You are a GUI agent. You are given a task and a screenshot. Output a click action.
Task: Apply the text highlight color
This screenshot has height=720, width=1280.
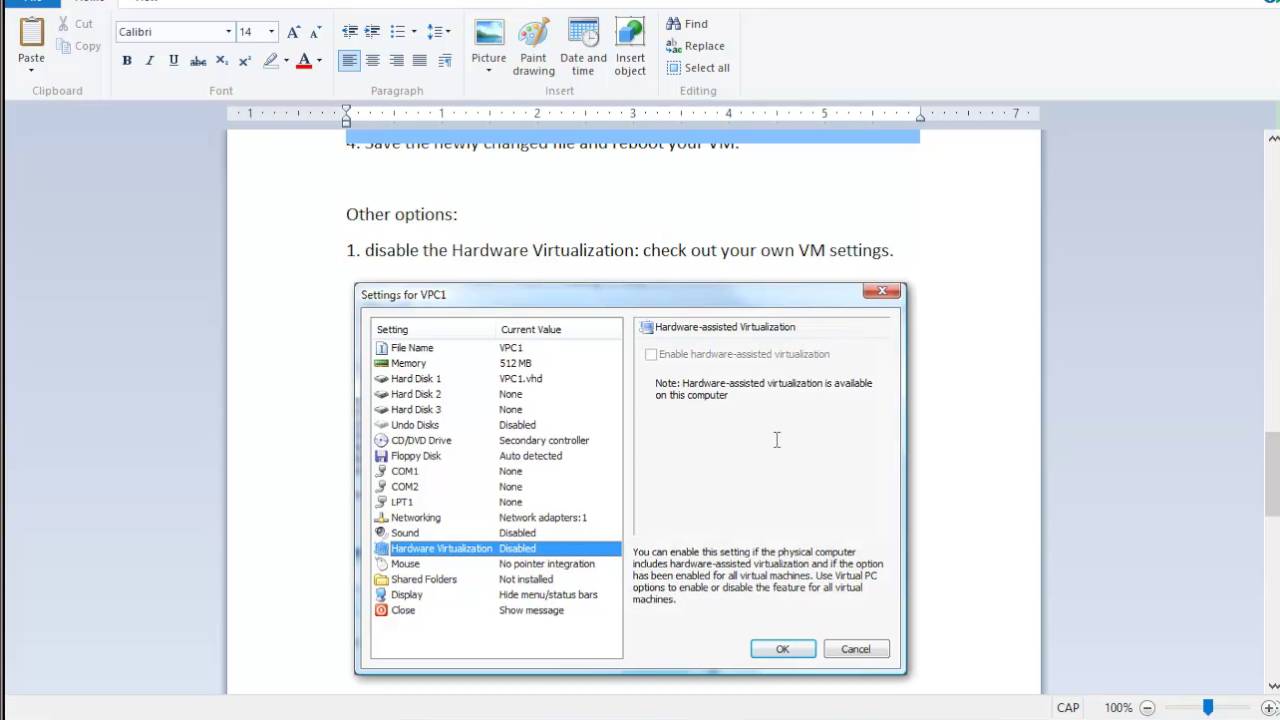point(271,61)
